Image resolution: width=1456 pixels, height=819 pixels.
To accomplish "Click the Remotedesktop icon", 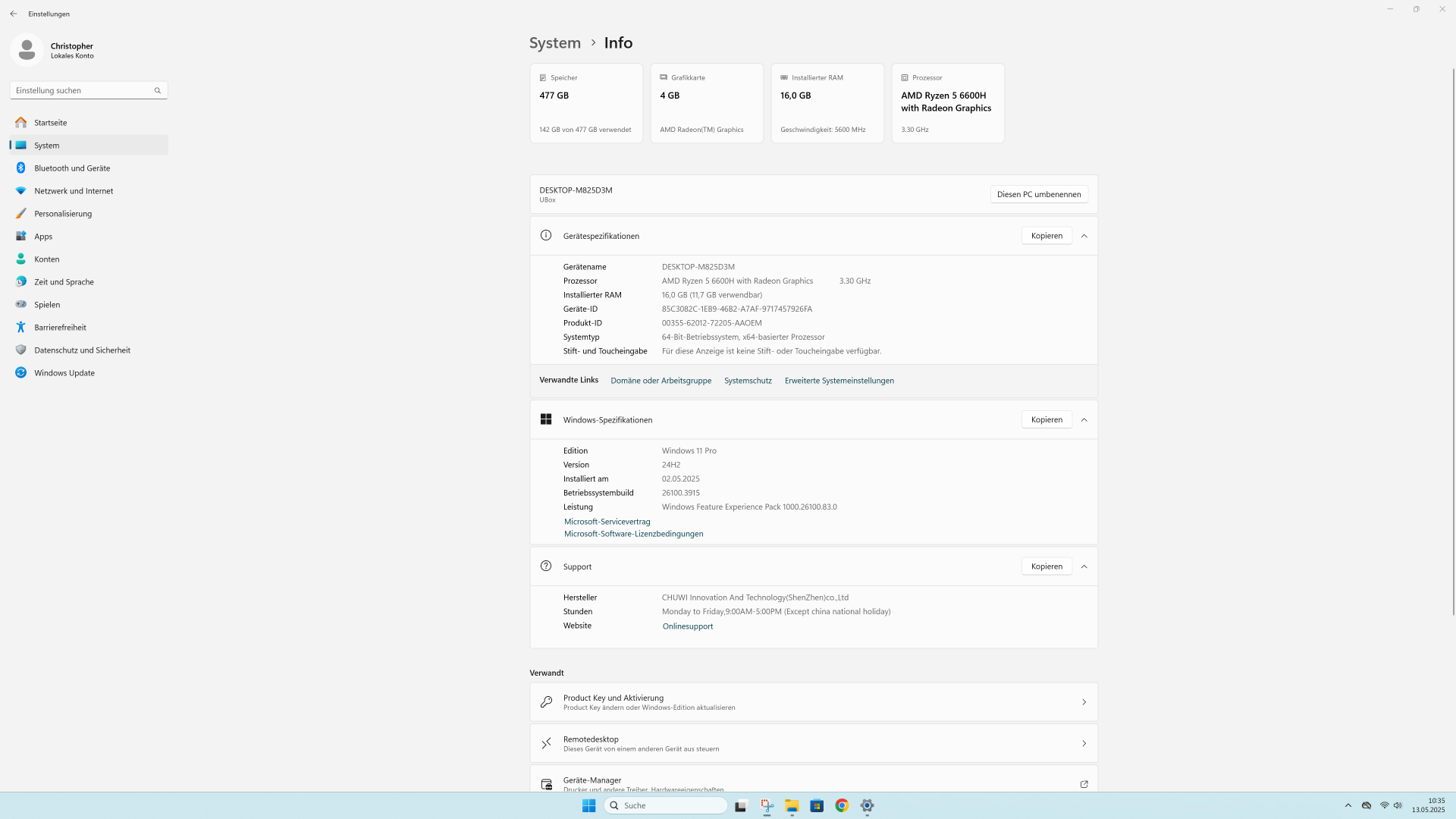I will point(546,744).
